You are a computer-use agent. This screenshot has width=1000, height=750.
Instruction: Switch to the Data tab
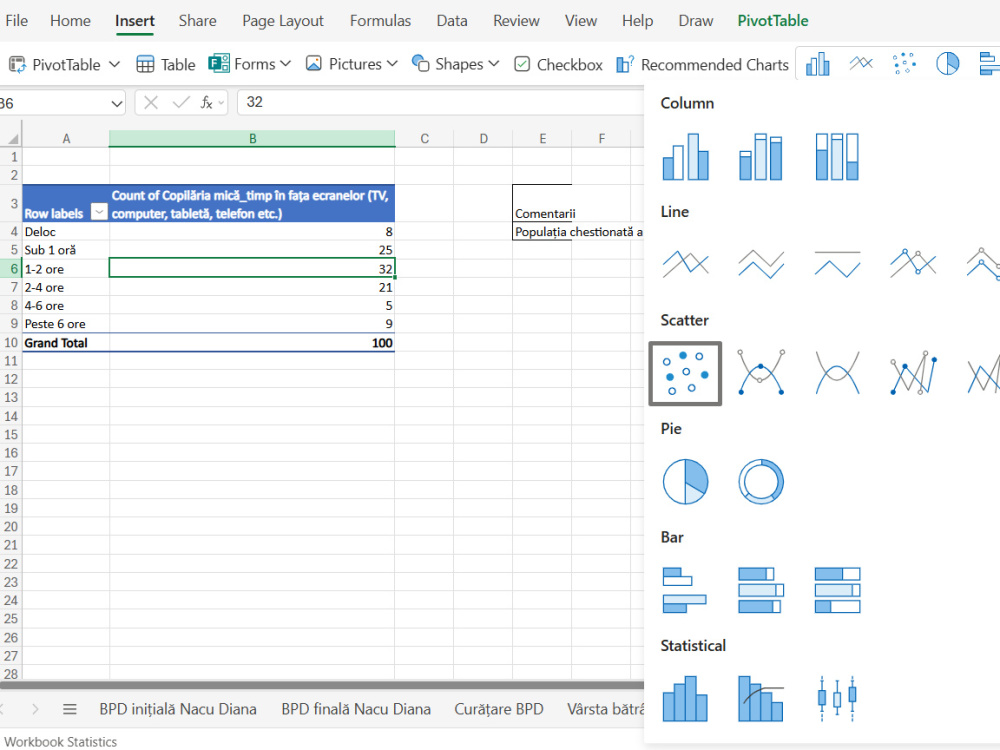(452, 20)
